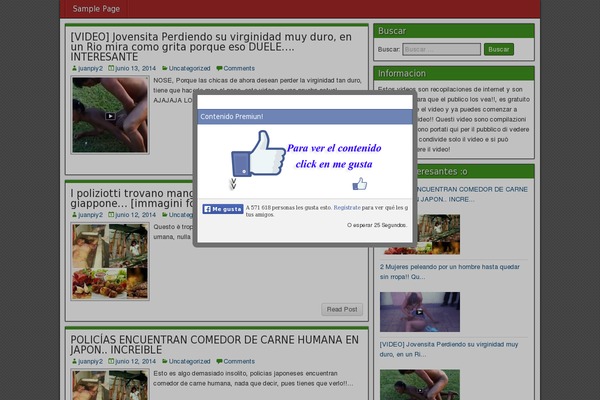Click author juanpiy2 on the junio 13 post
600x400 pixels.
click(90, 69)
